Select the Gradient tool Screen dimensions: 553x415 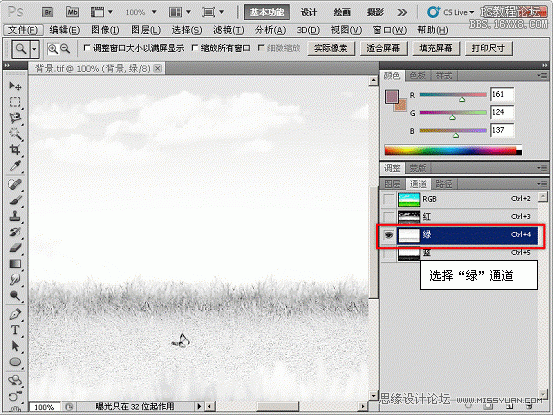point(15,264)
